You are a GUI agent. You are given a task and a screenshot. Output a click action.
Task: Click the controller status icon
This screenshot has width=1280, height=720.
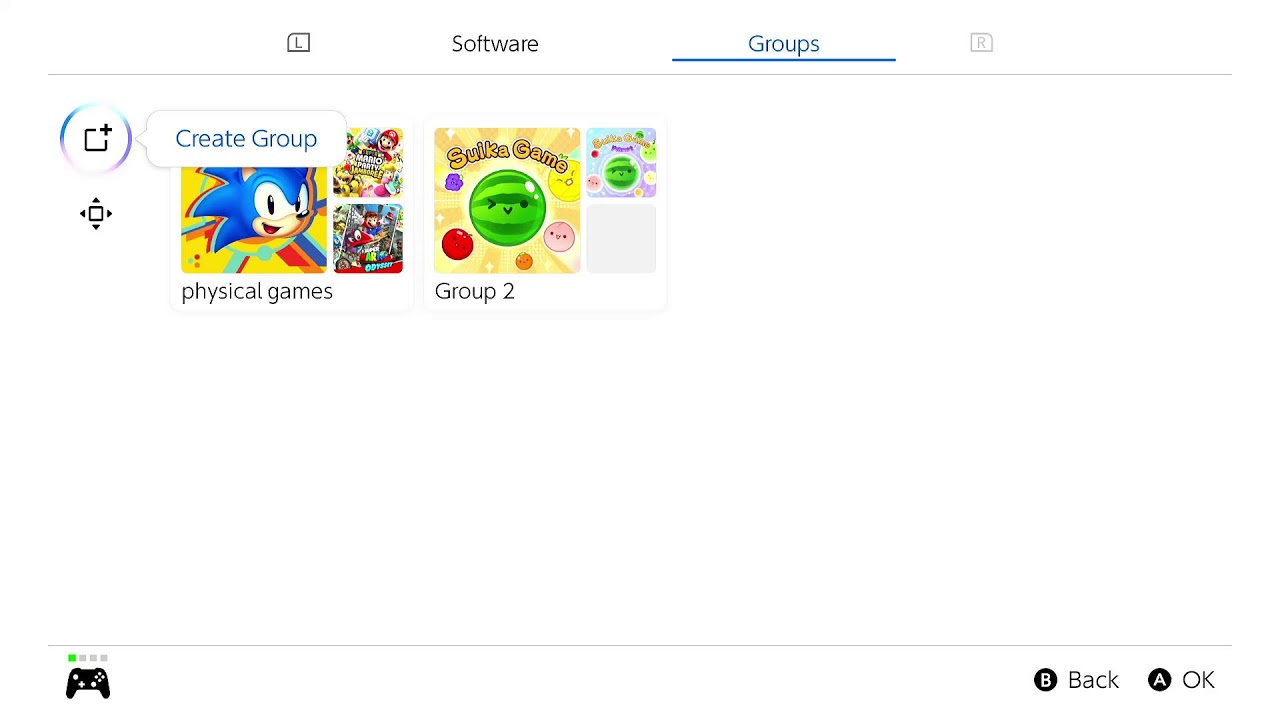[x=88, y=683]
